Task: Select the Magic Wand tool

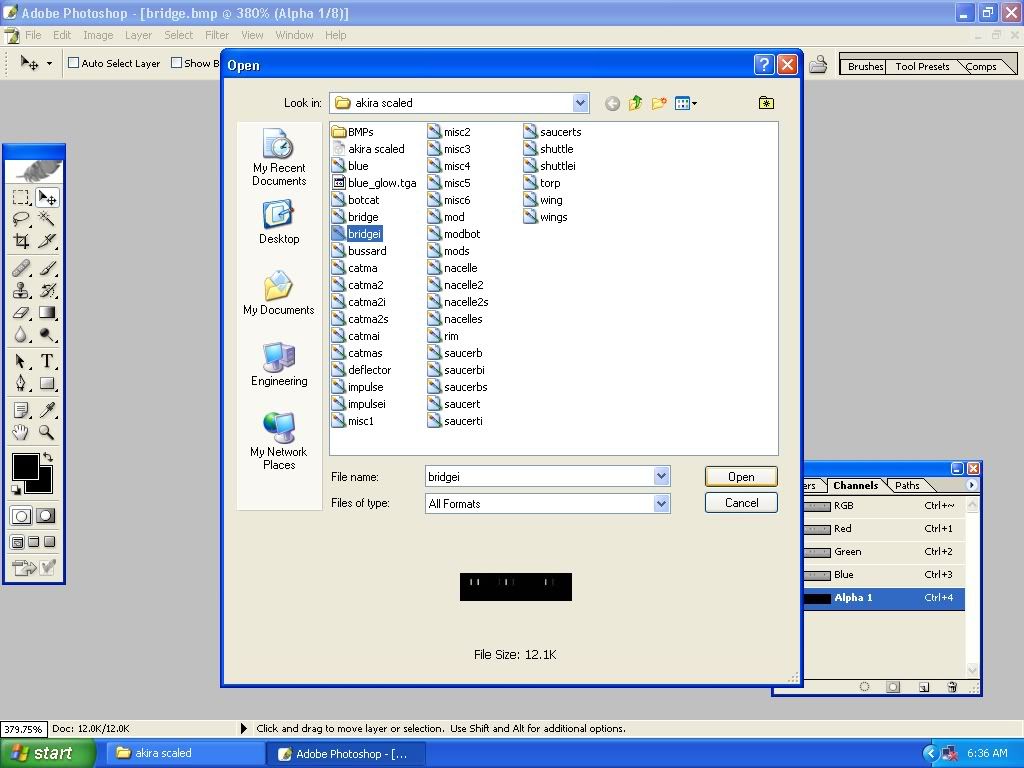Action: click(47, 219)
